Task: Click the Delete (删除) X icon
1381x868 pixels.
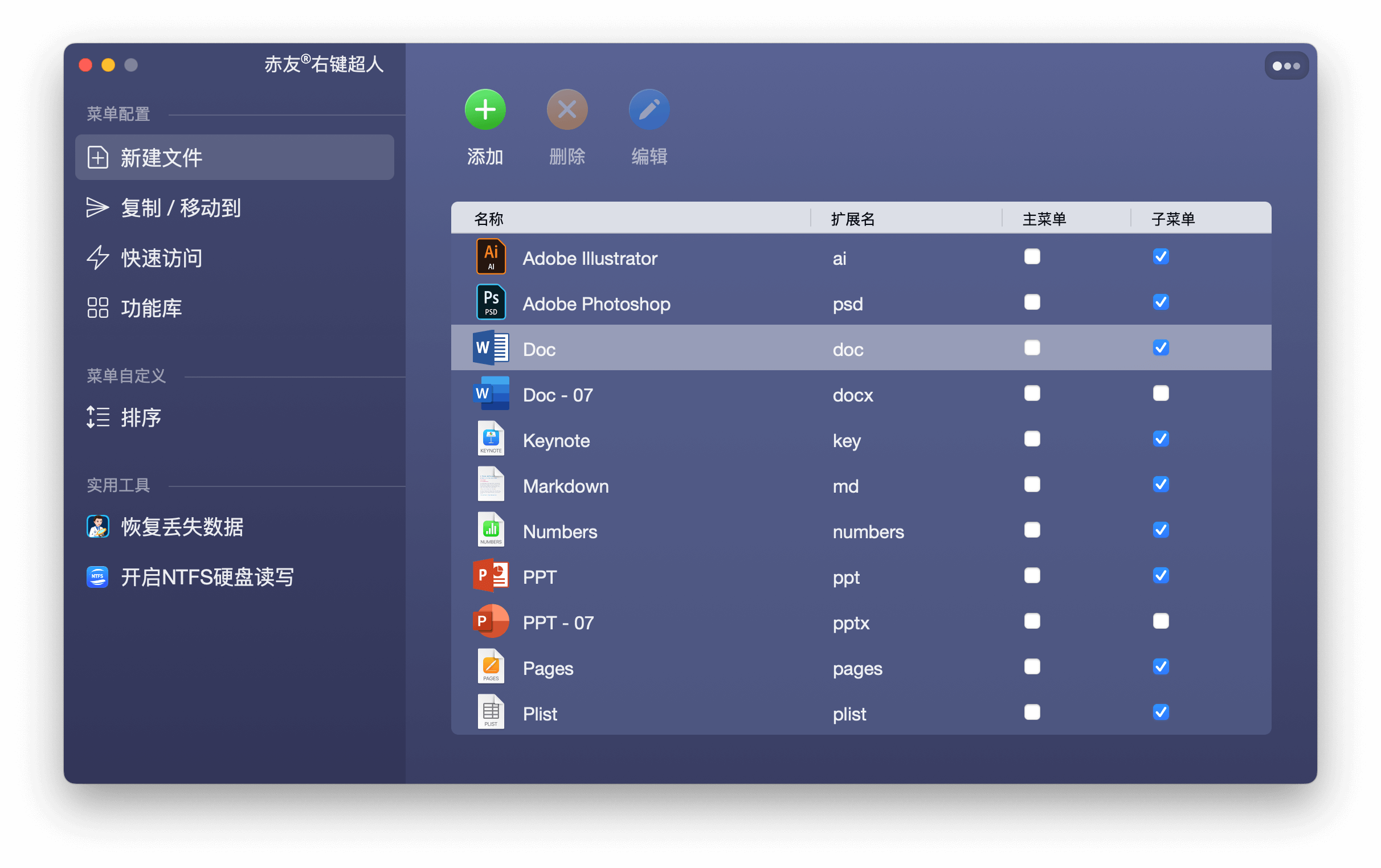Action: point(567,109)
